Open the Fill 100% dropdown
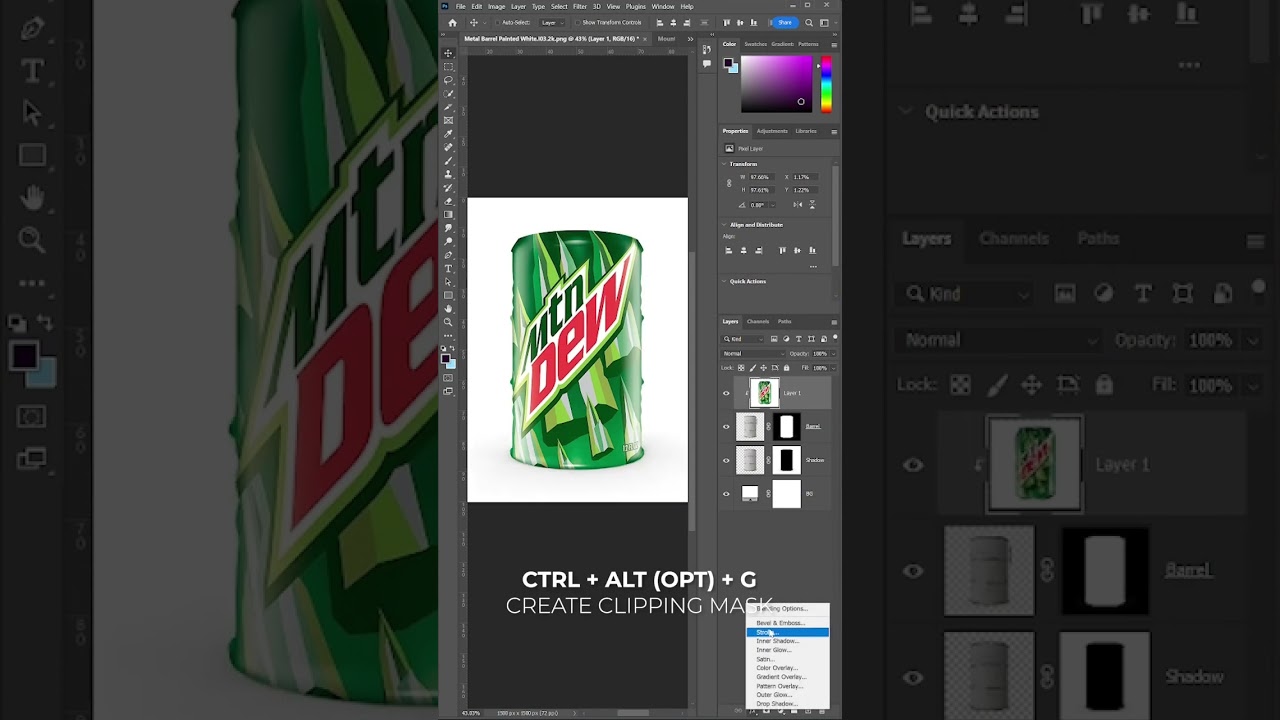This screenshot has width=1280, height=720. 833,368
